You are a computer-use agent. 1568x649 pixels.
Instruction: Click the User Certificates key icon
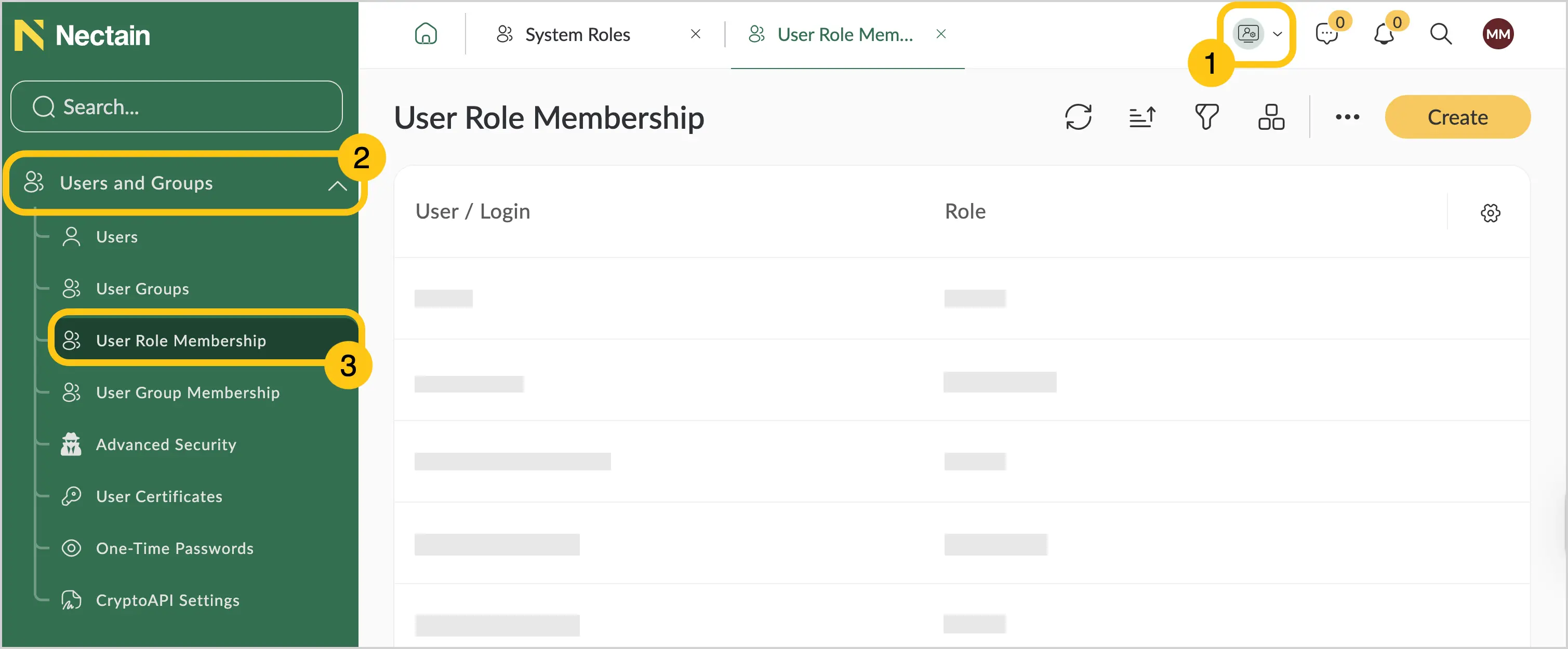tap(71, 496)
